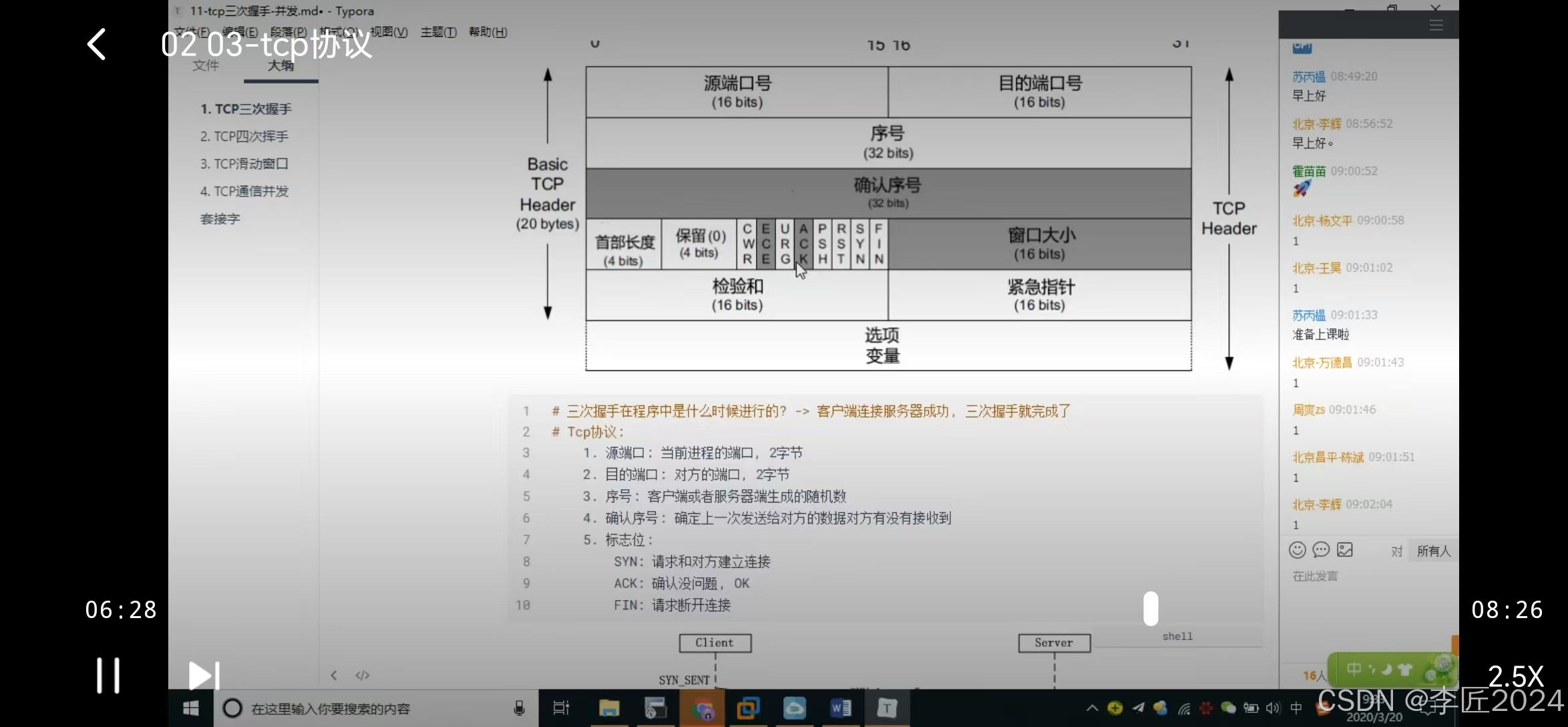1568x727 pixels.
Task: Switch to the 文件 sidebar tab
Action: [x=206, y=65]
